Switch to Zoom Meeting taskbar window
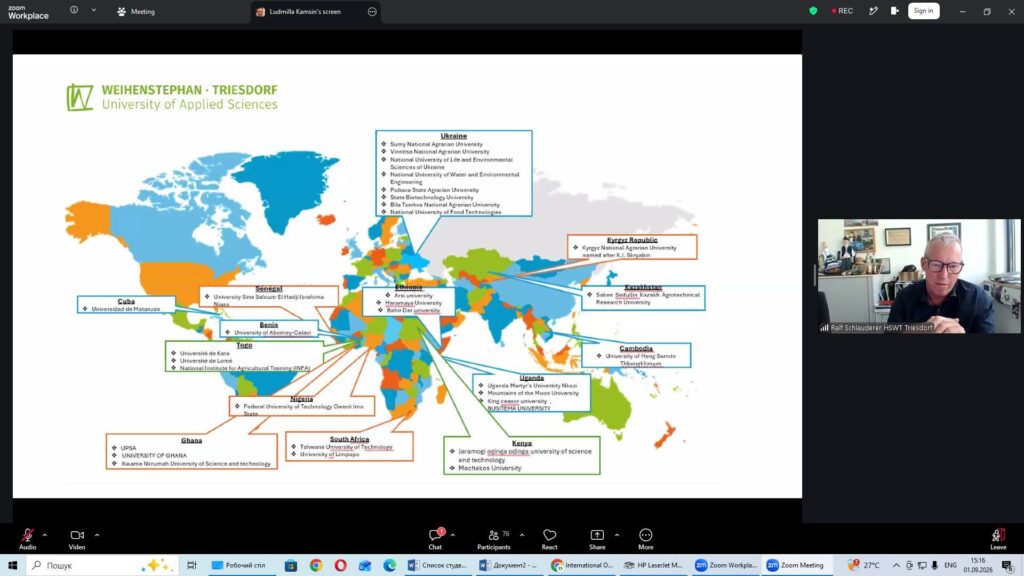The width and height of the screenshot is (1024, 576). coord(795,566)
